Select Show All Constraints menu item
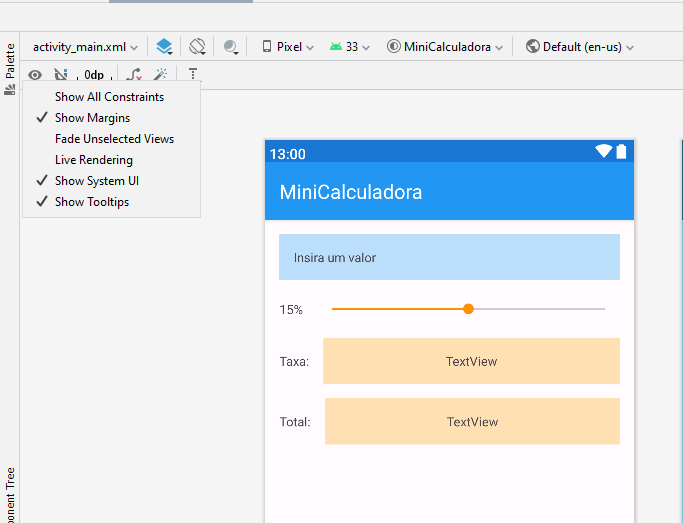 click(x=109, y=97)
